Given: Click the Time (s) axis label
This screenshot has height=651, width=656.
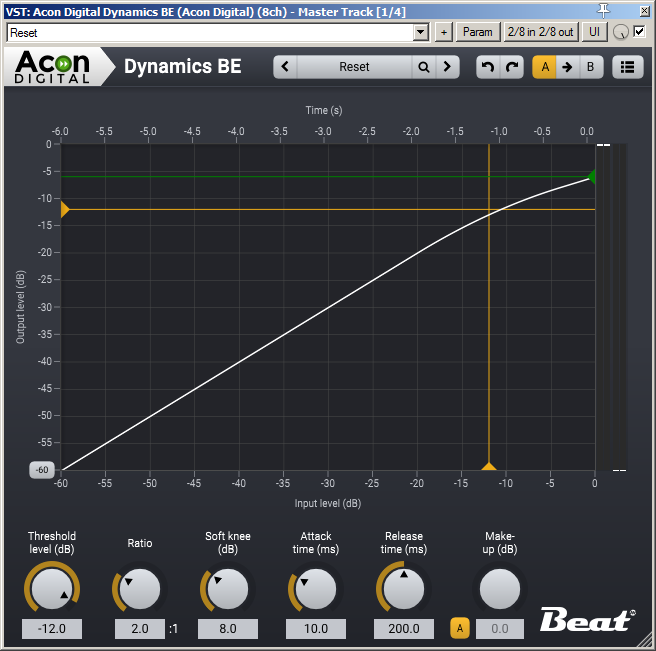Looking at the screenshot, I should 324,110.
